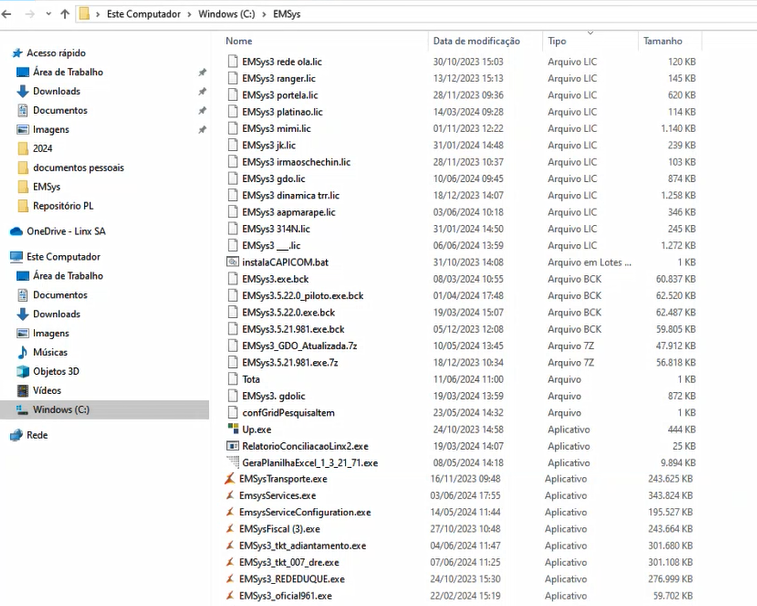Select 'Acesso rápido' in navigation pane
Screen dimensions: 757x606
click(x=56, y=53)
